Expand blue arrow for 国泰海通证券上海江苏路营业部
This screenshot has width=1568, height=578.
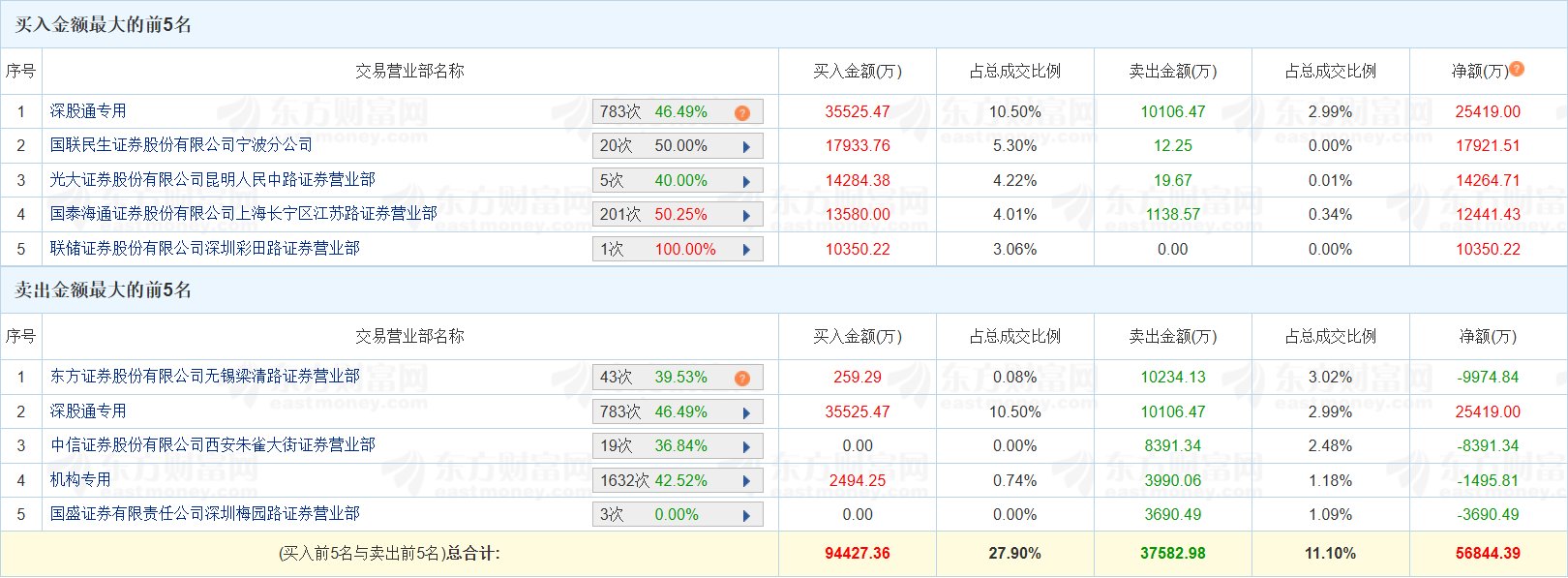click(x=746, y=216)
